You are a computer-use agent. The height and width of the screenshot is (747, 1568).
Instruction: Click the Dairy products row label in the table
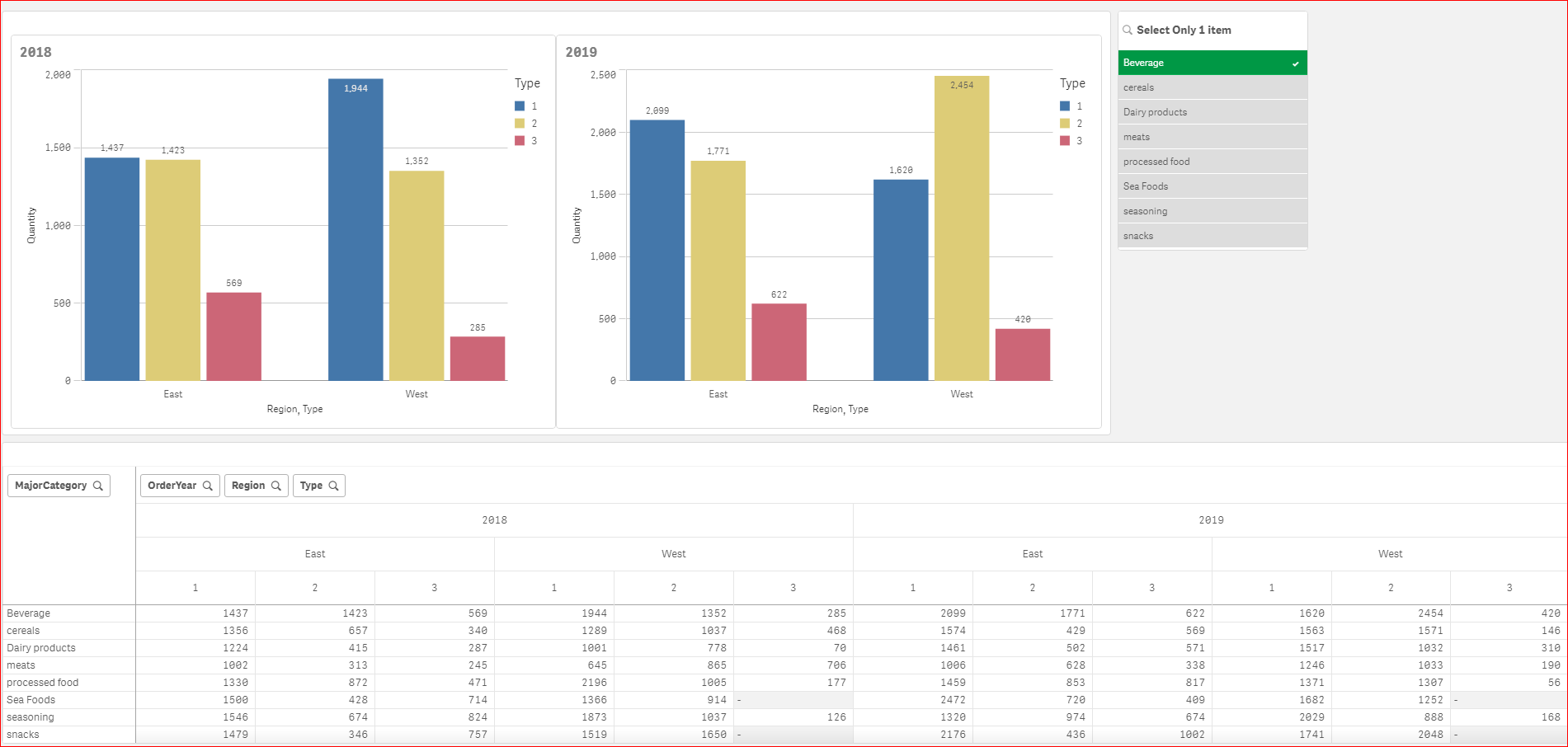click(x=40, y=647)
